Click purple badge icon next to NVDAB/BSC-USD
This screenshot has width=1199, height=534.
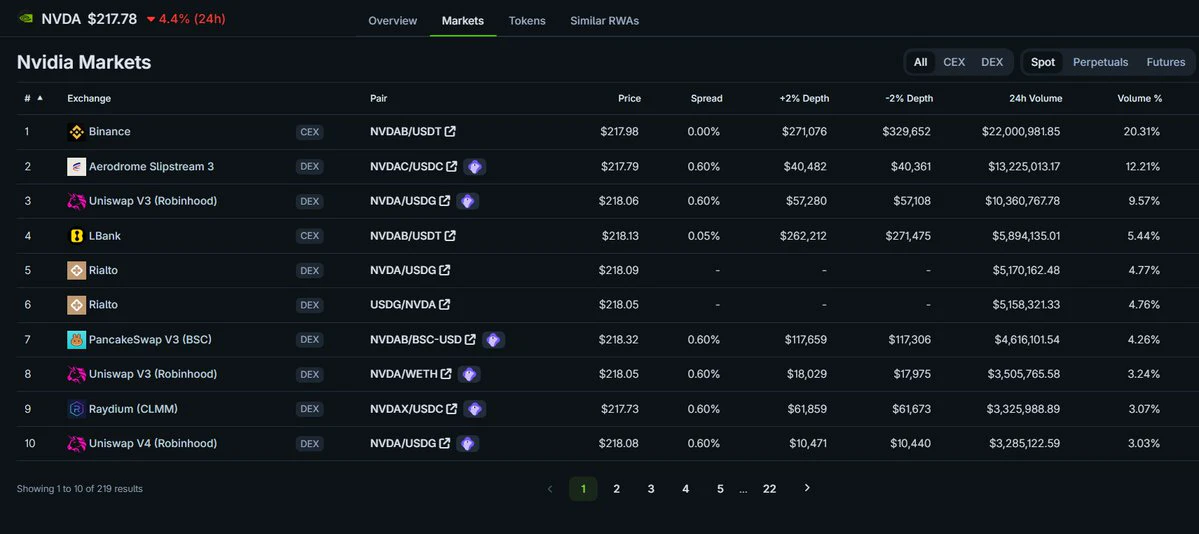pyautogui.click(x=493, y=340)
